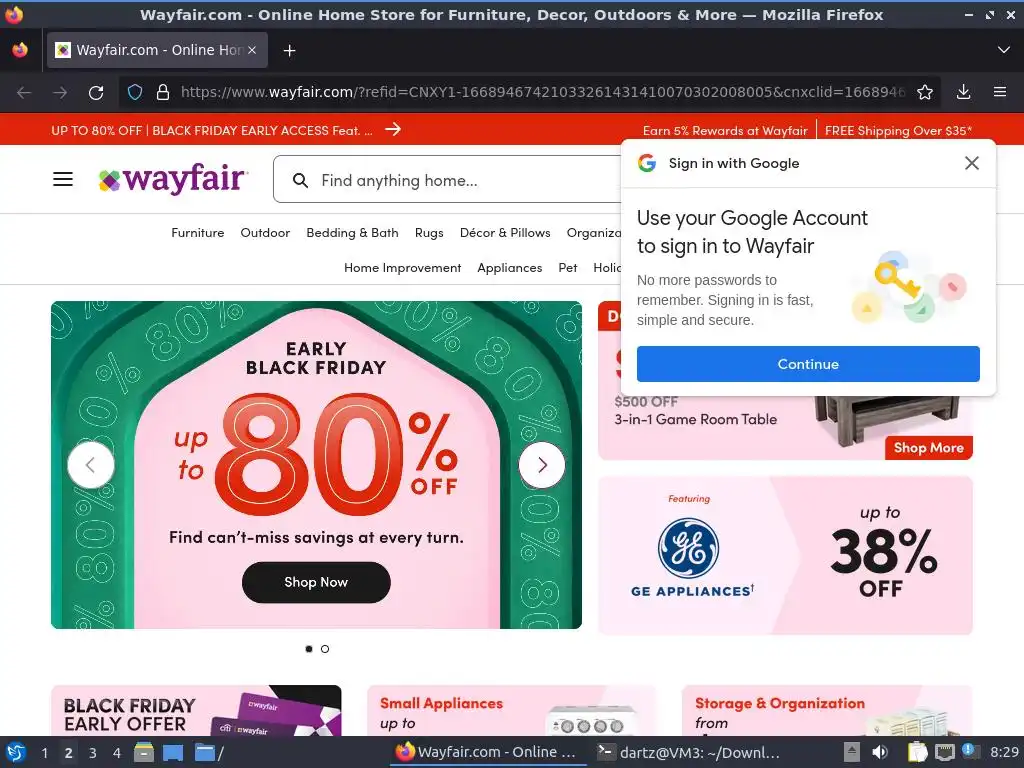Bookmark this page with the star

925,93
